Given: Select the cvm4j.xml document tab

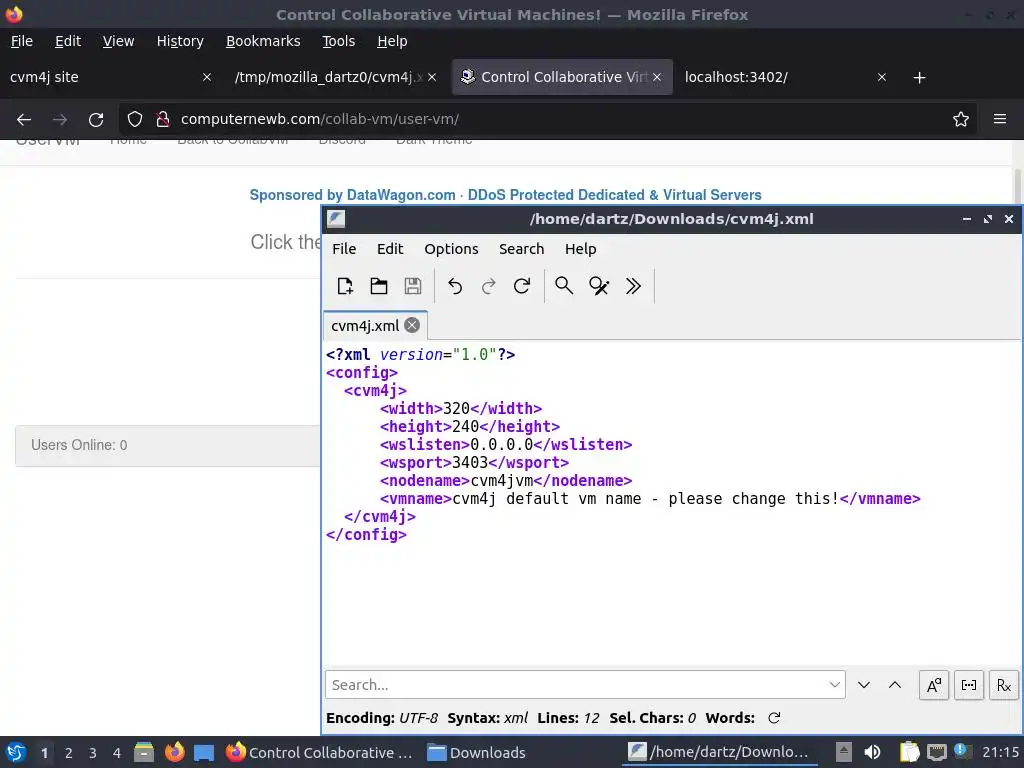Looking at the screenshot, I should pos(365,326).
